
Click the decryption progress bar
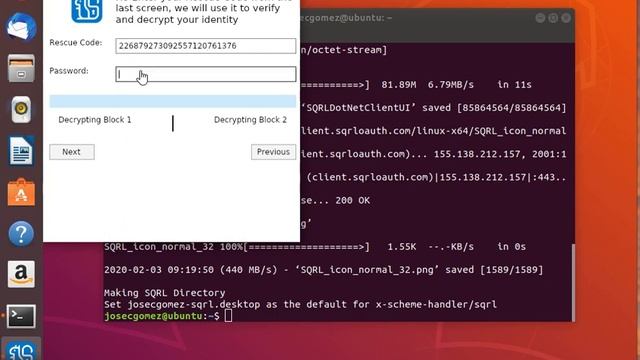click(x=173, y=101)
